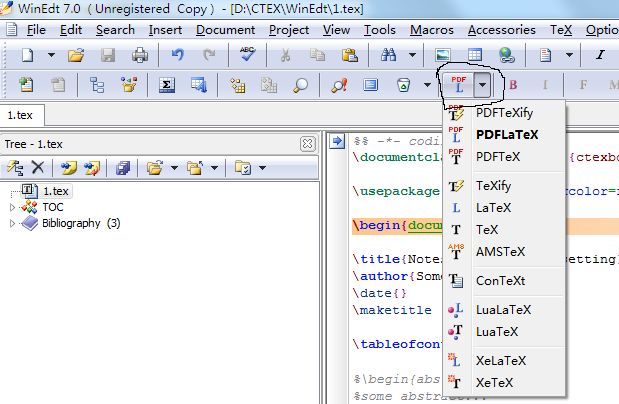The width and height of the screenshot is (619, 404).
Task: Open the TeX menu
Action: (561, 30)
